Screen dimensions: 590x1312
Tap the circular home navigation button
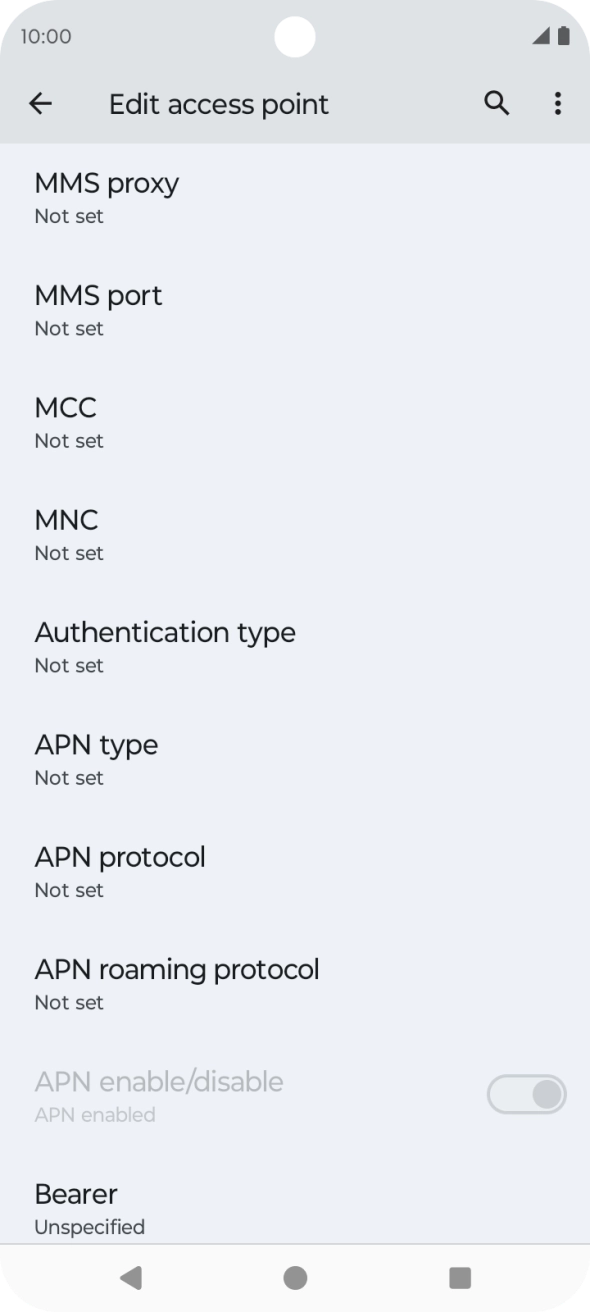coord(295,1277)
